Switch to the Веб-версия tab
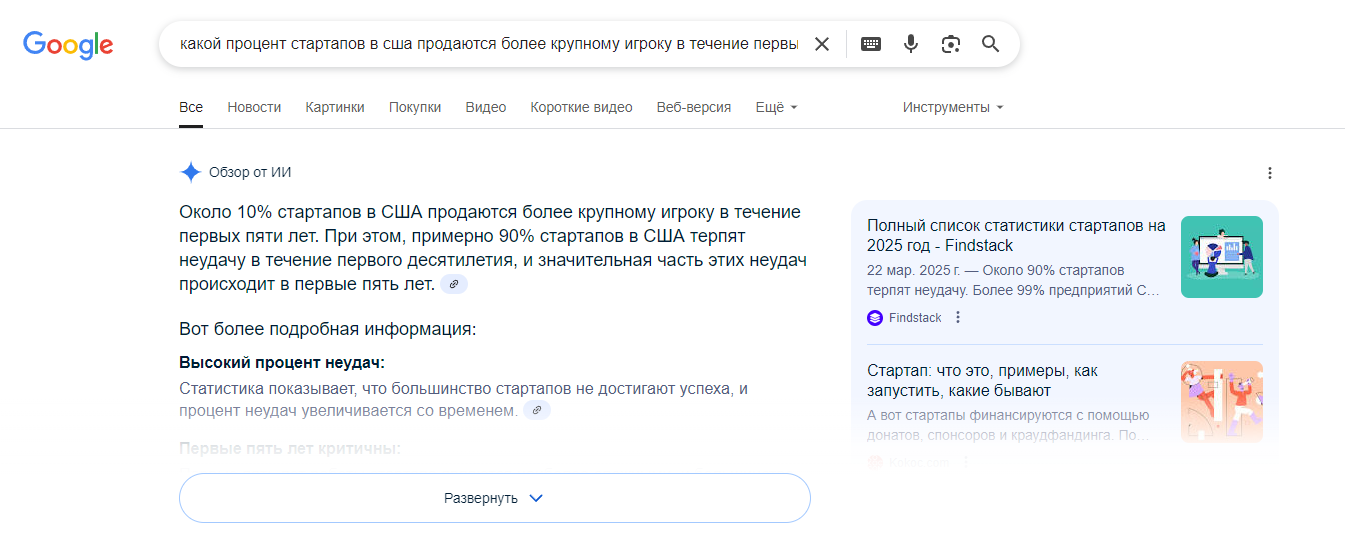The width and height of the screenshot is (1345, 534). (x=694, y=107)
